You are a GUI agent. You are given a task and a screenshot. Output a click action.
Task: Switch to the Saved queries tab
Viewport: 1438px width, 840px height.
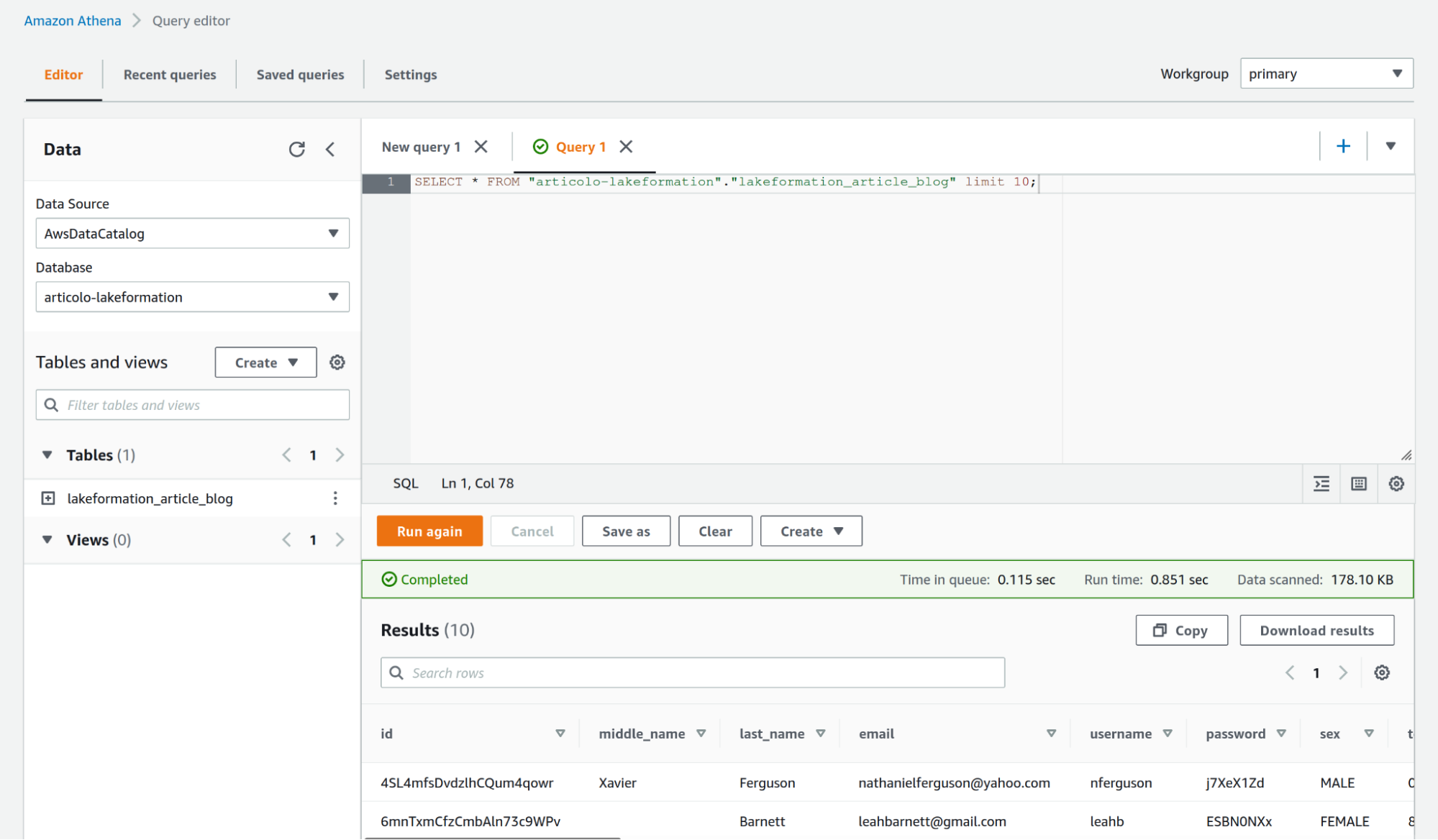(300, 74)
